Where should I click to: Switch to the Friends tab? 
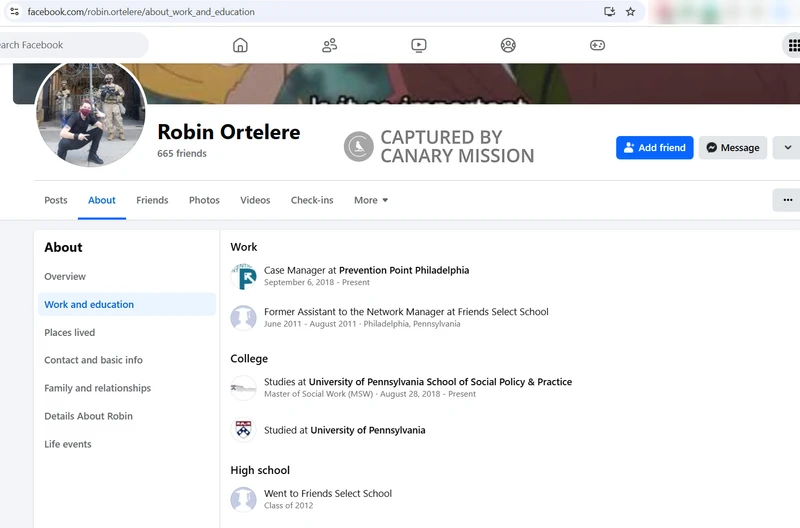click(x=152, y=200)
